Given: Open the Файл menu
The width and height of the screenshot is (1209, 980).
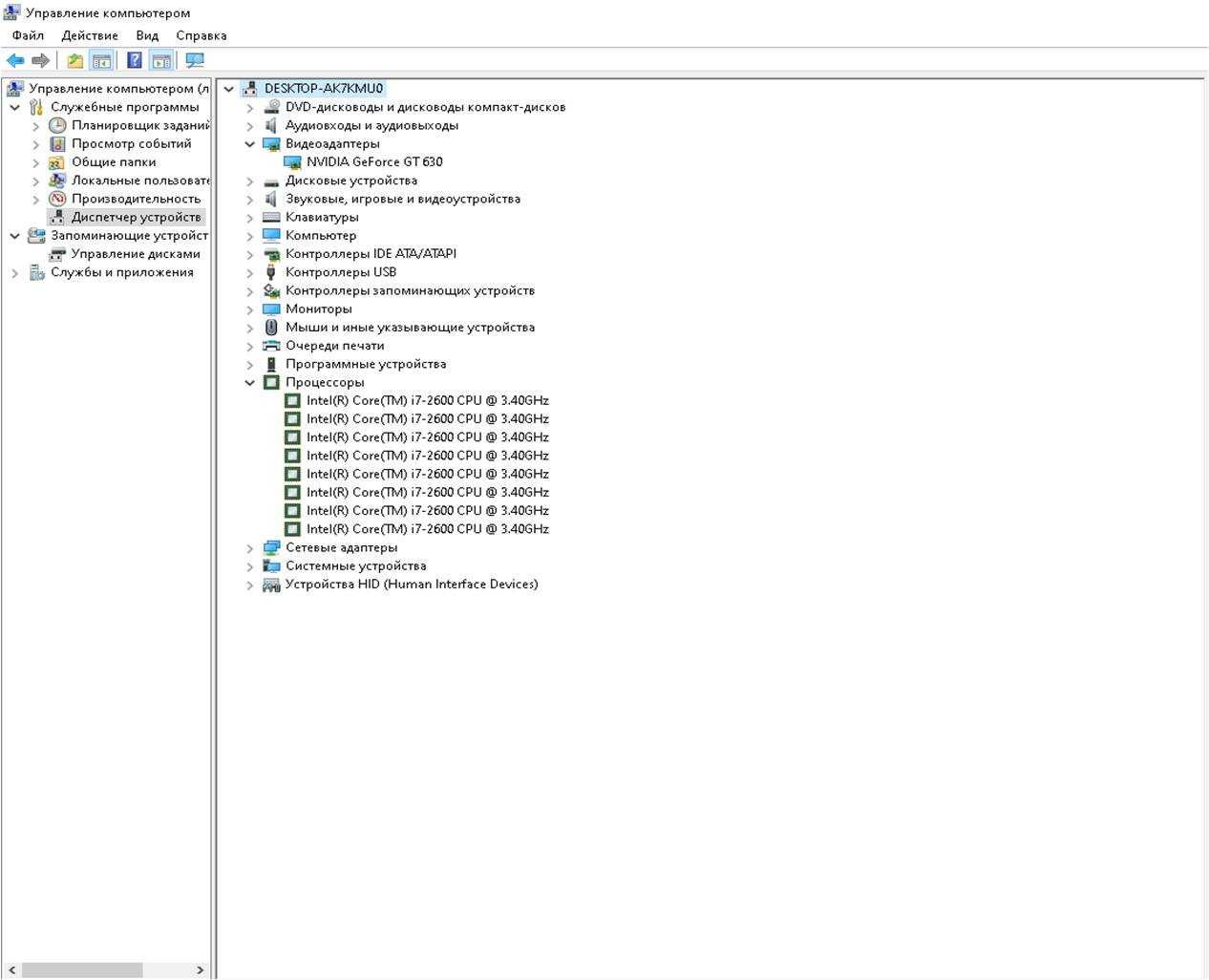Looking at the screenshot, I should click(x=28, y=35).
